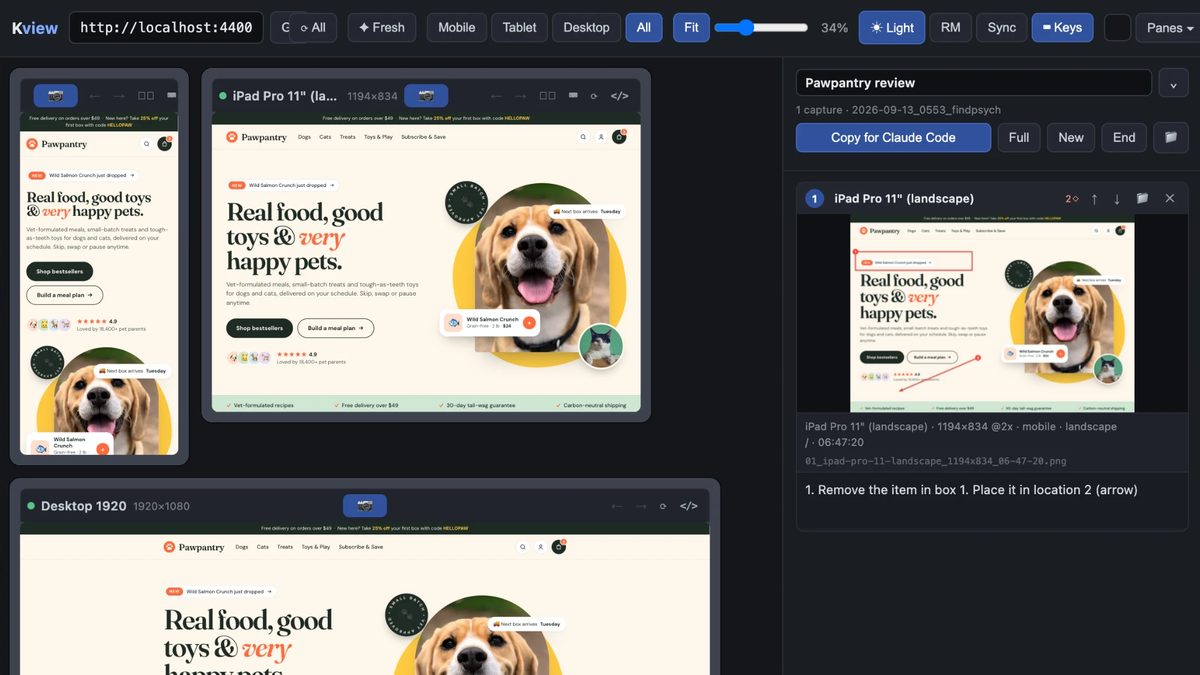1200x675 pixels.
Task: Click the orange add button on Wild Salmon Crunch card
Action: coord(529,323)
